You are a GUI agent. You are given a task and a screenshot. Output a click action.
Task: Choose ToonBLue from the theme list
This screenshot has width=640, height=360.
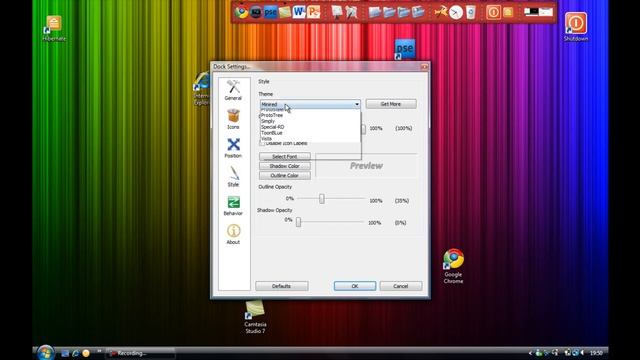click(x=310, y=133)
